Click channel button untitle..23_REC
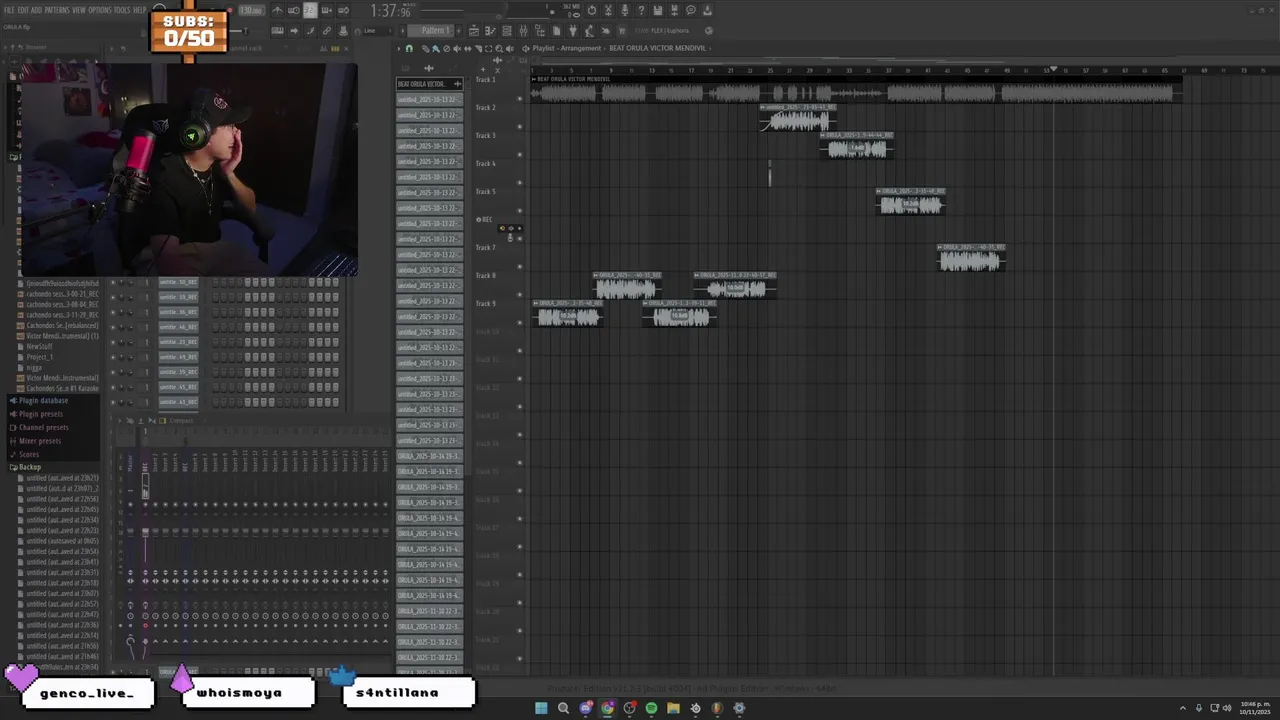The height and width of the screenshot is (720, 1280). (179, 342)
